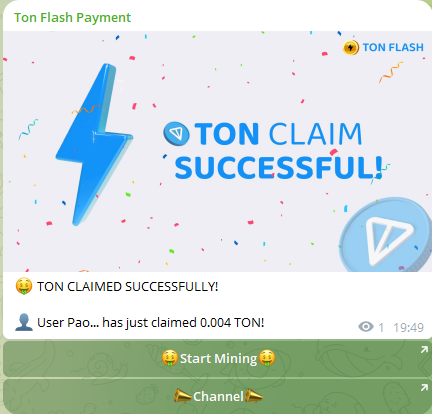Click the megaphone emoji left of Channel
Viewport: 432px width, 414px height.
tap(183, 396)
